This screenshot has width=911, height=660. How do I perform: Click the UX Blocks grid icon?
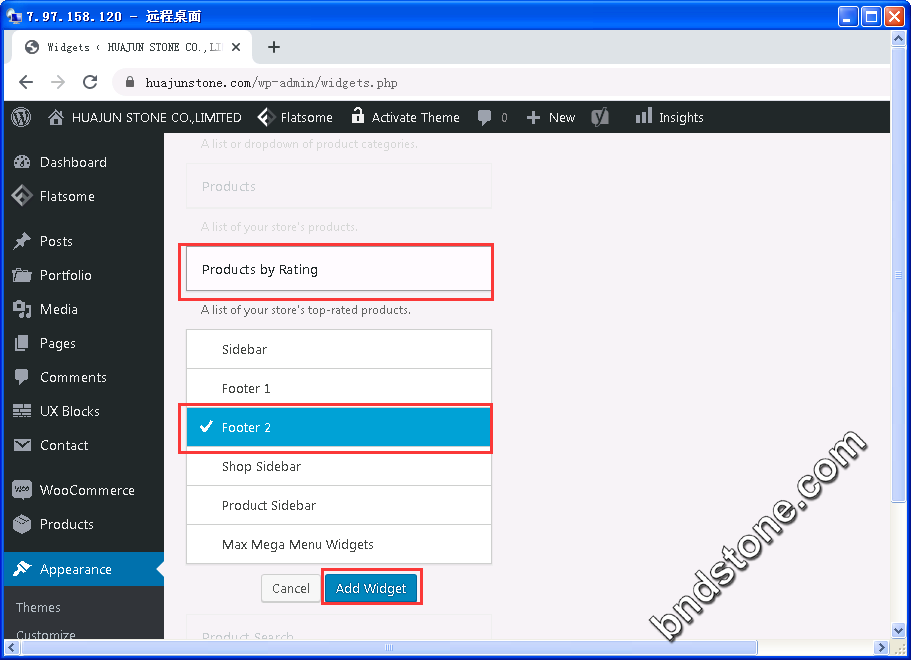click(22, 411)
